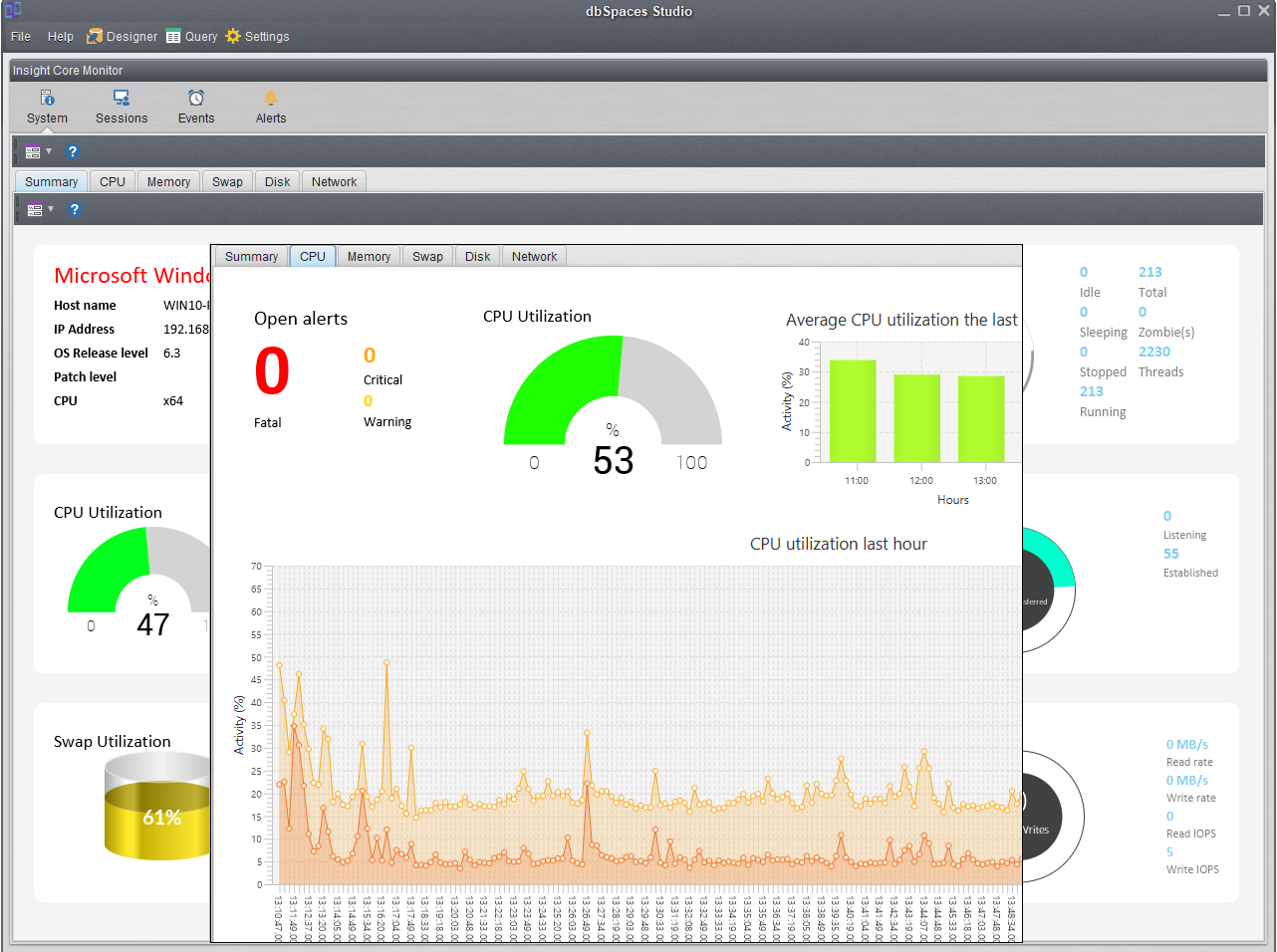This screenshot has width=1277, height=952.
Task: Open the Help menu
Action: click(x=61, y=37)
